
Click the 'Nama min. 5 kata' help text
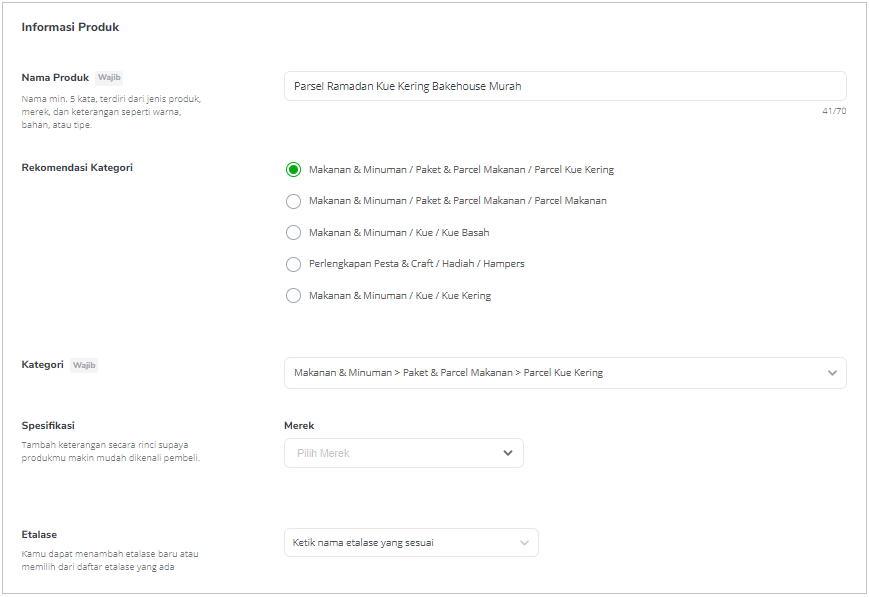tap(111, 112)
